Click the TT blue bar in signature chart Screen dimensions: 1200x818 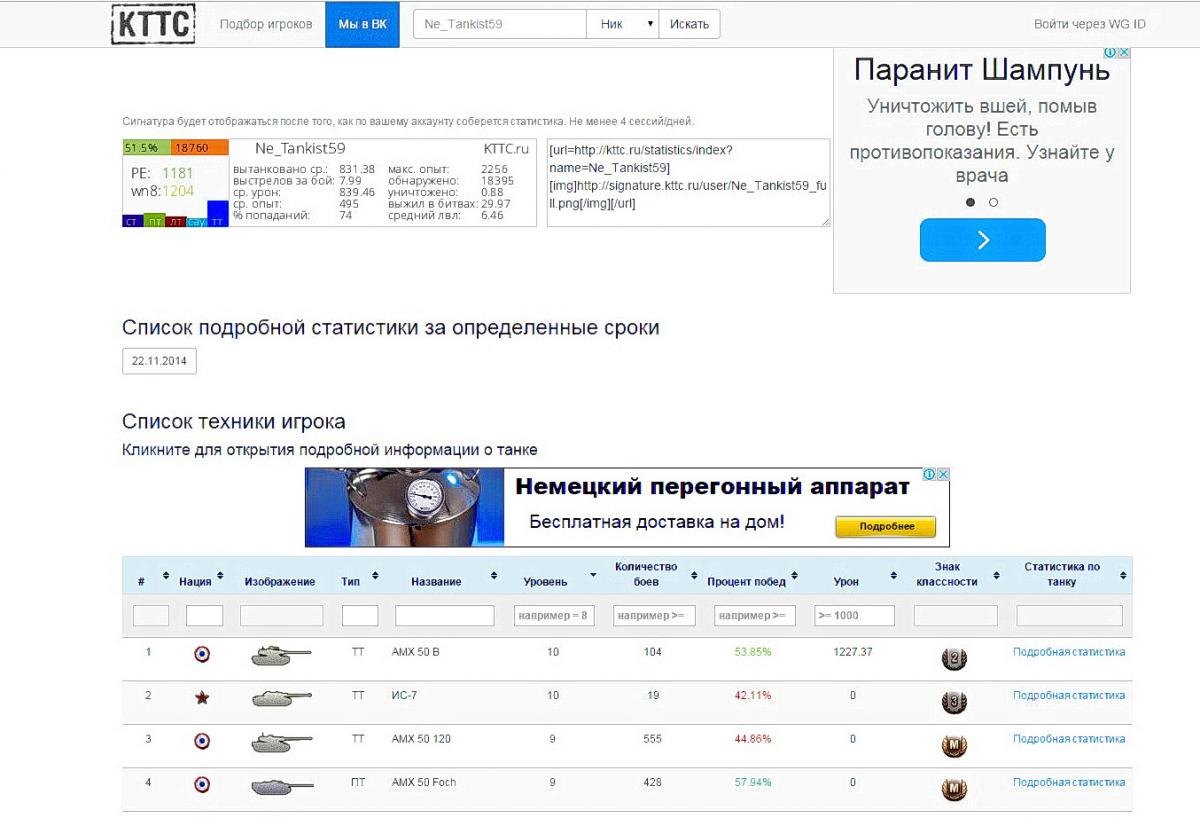pyautogui.click(x=217, y=214)
